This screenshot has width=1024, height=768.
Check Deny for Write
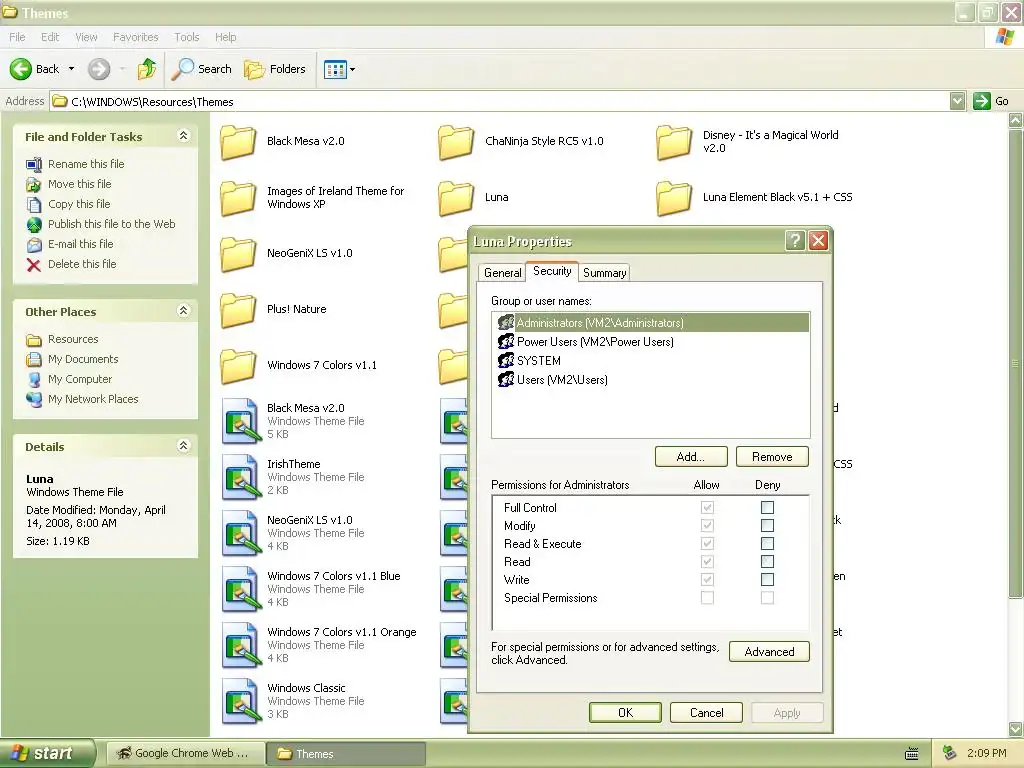(x=767, y=579)
